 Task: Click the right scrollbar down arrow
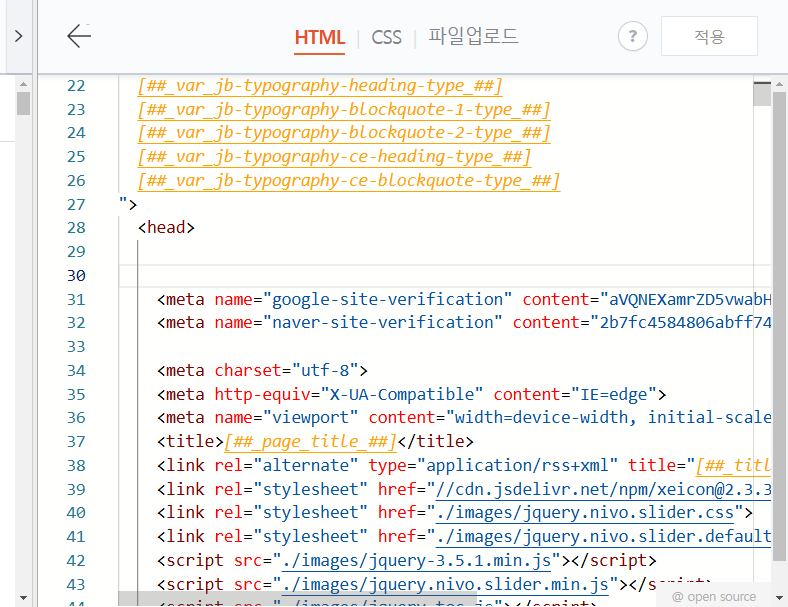coord(779,598)
